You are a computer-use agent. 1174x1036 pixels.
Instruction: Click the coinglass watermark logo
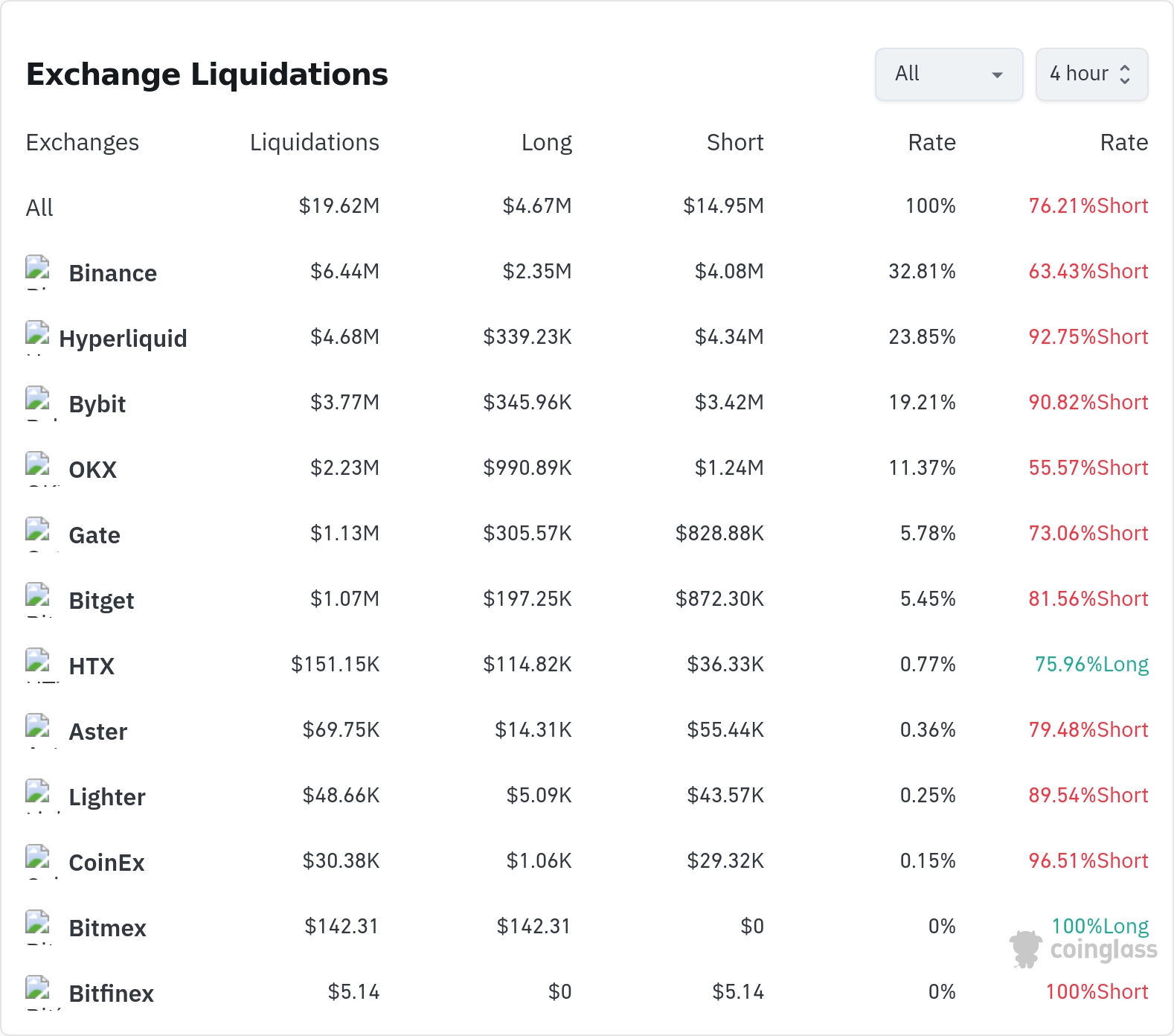[1083, 949]
